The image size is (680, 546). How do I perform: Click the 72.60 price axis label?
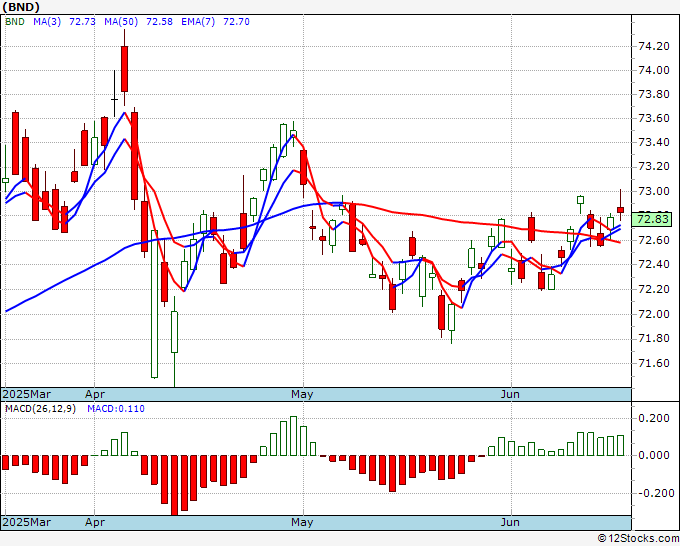(x=654, y=240)
